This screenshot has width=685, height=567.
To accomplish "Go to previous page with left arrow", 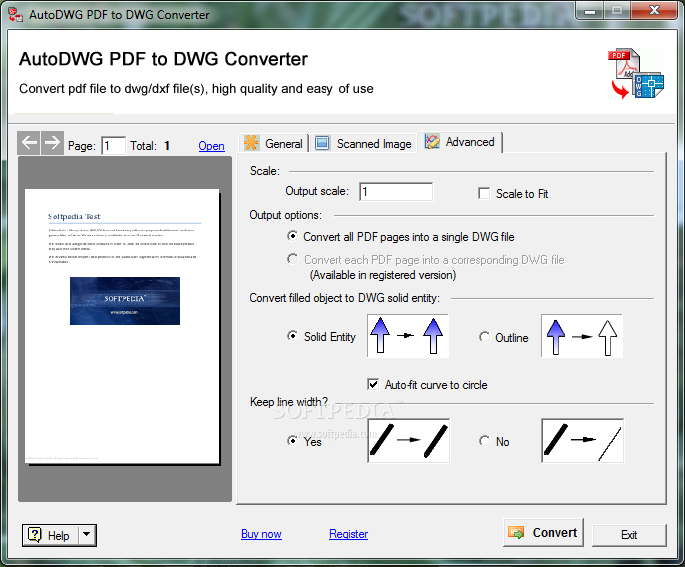I will coord(29,143).
